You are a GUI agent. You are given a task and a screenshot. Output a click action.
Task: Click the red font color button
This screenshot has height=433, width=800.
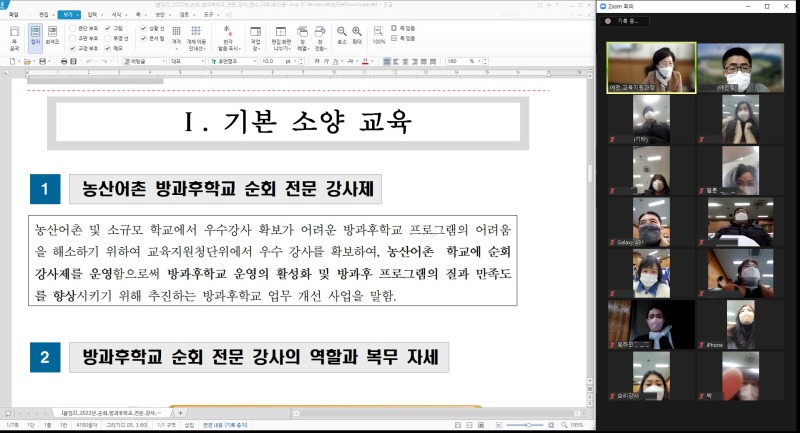coord(362,61)
